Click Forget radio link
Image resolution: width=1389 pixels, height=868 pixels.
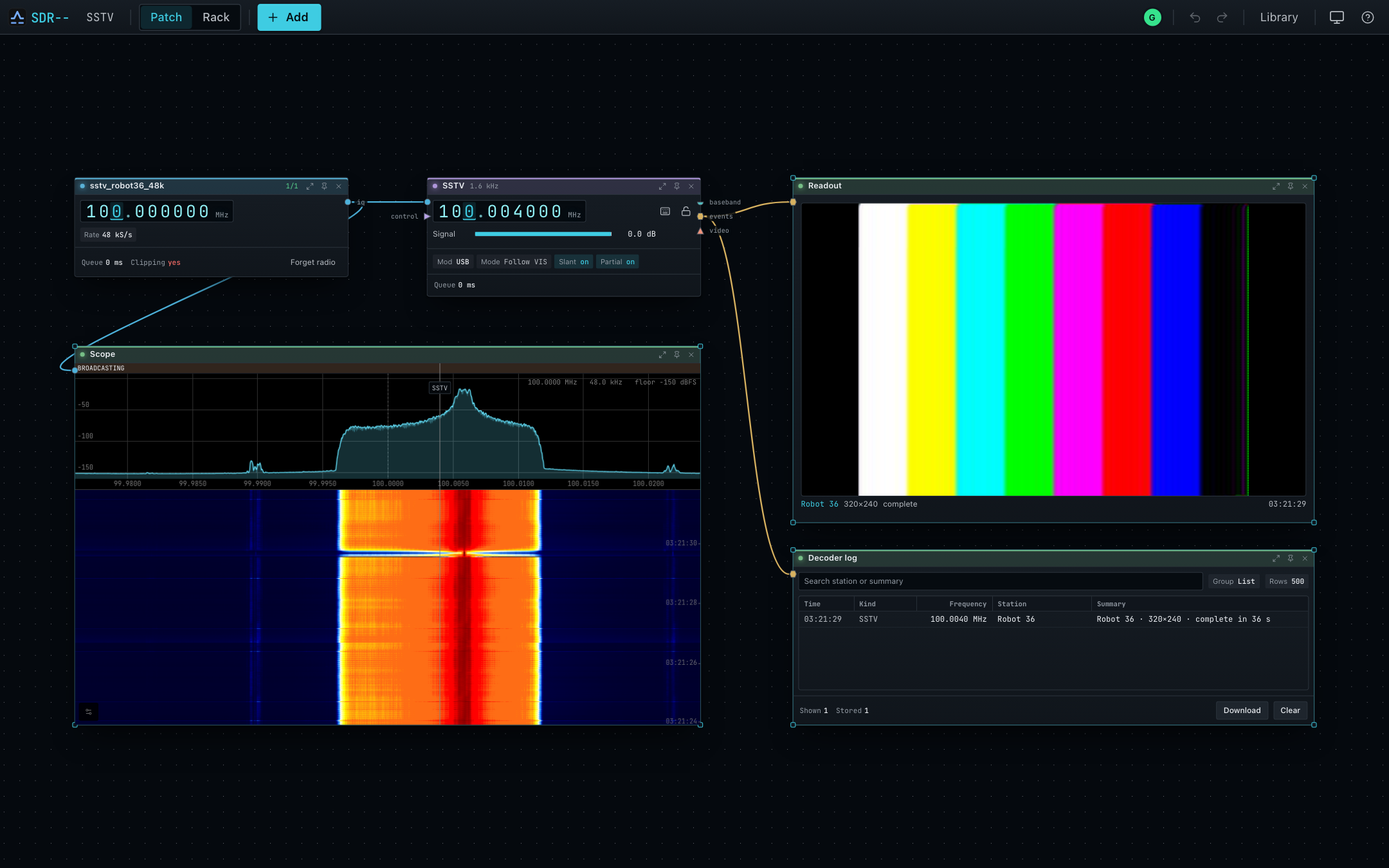(313, 262)
